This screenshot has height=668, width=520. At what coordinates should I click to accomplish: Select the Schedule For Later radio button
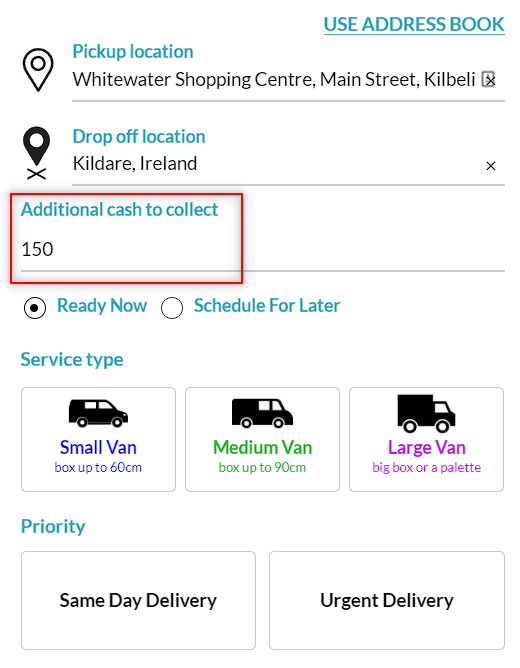pos(172,307)
